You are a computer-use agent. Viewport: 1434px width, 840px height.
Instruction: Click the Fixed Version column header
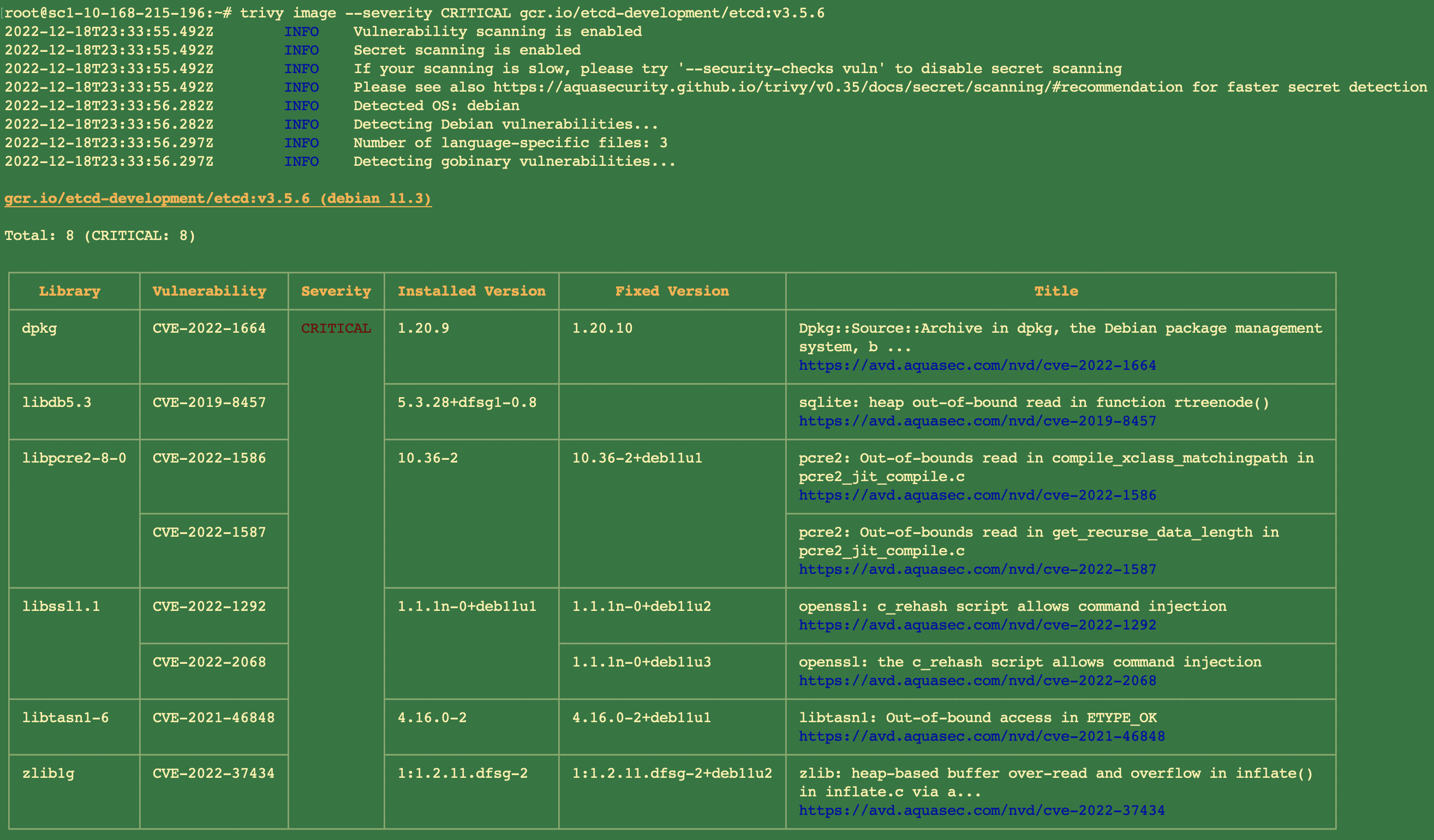click(x=672, y=291)
